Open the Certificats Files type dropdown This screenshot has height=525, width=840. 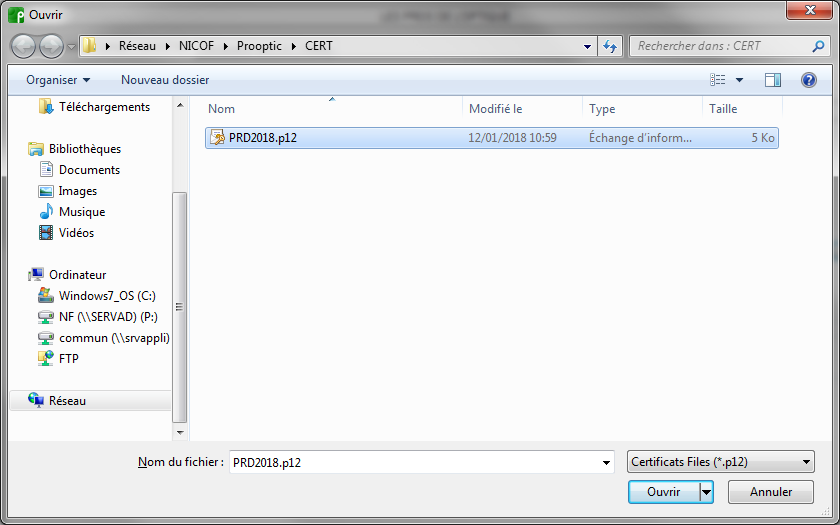(721, 462)
